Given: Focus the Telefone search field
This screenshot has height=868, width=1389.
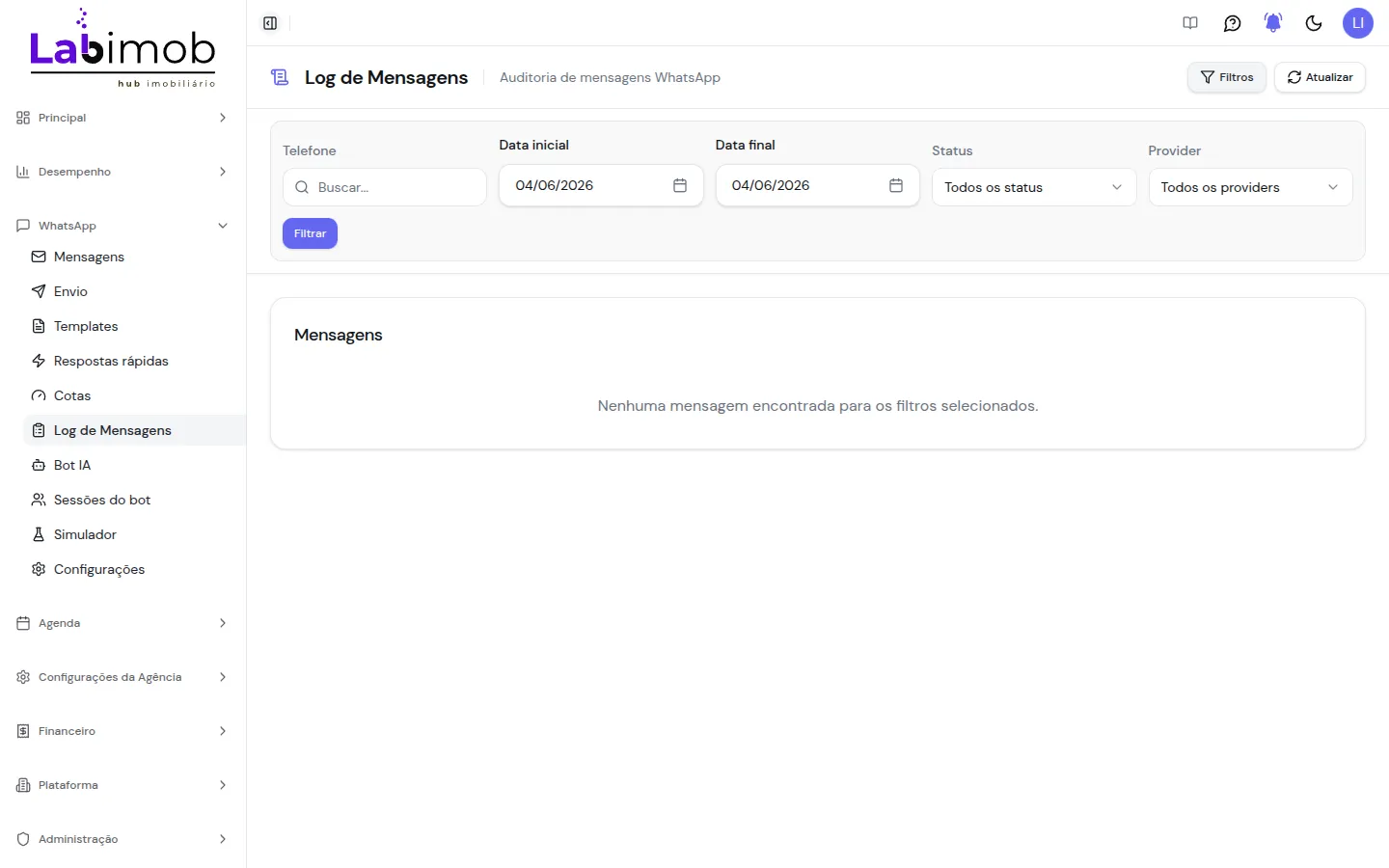Looking at the screenshot, I should coord(384,187).
